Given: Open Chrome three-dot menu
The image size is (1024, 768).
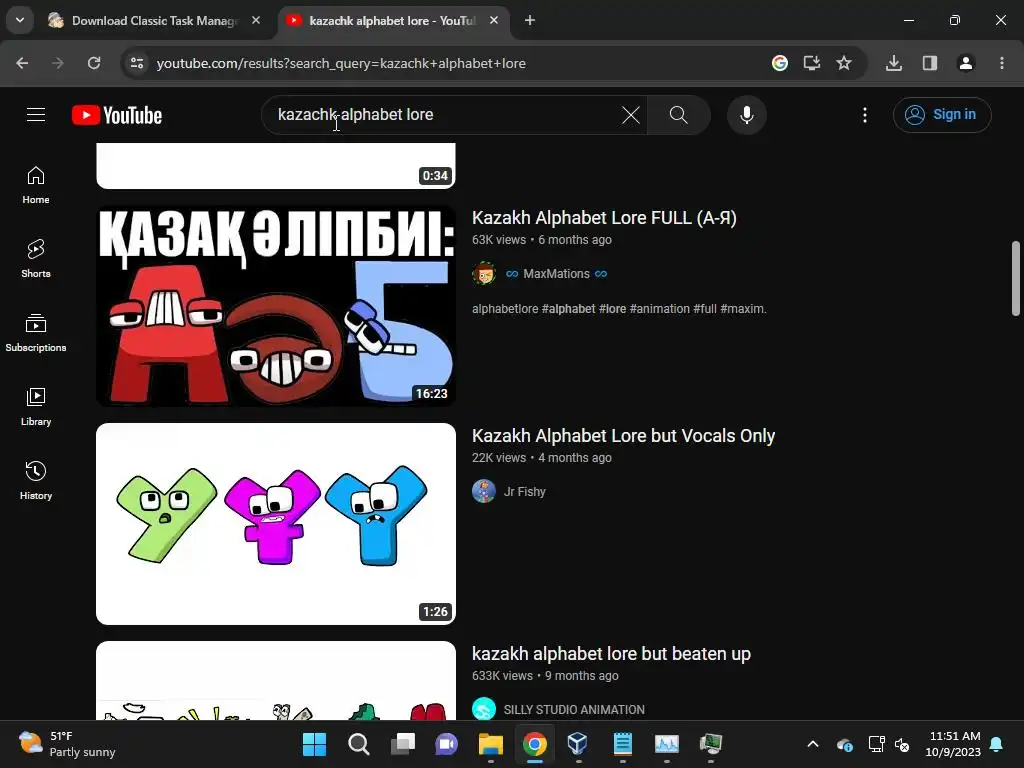Looking at the screenshot, I should point(1002,63).
